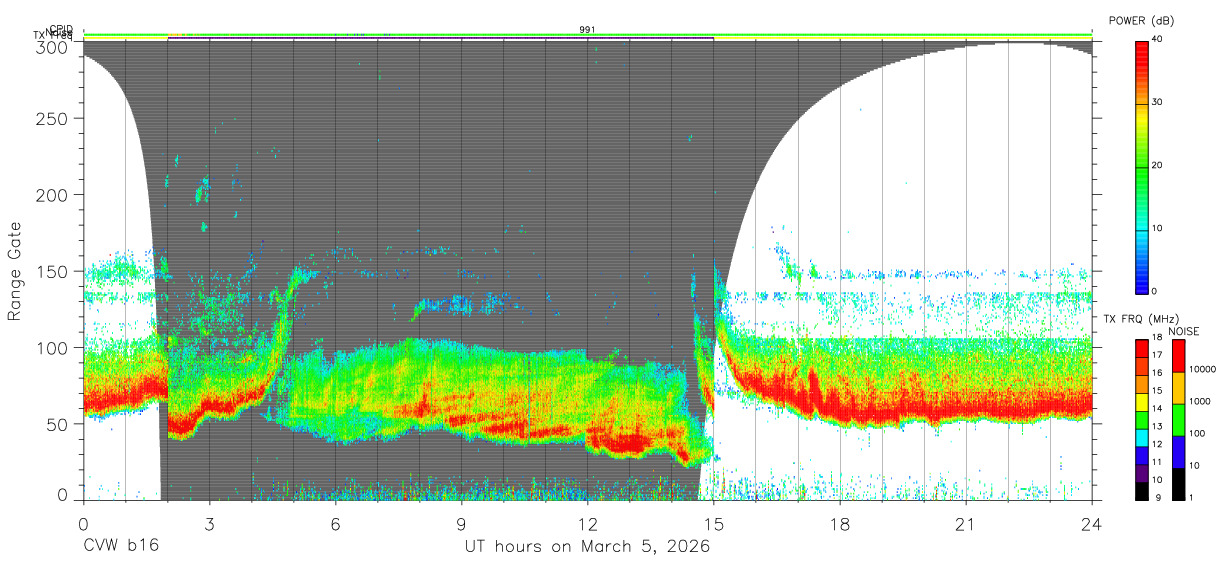Click the 6 hour tick on the time axis
The image size is (1228, 567).
(335, 523)
